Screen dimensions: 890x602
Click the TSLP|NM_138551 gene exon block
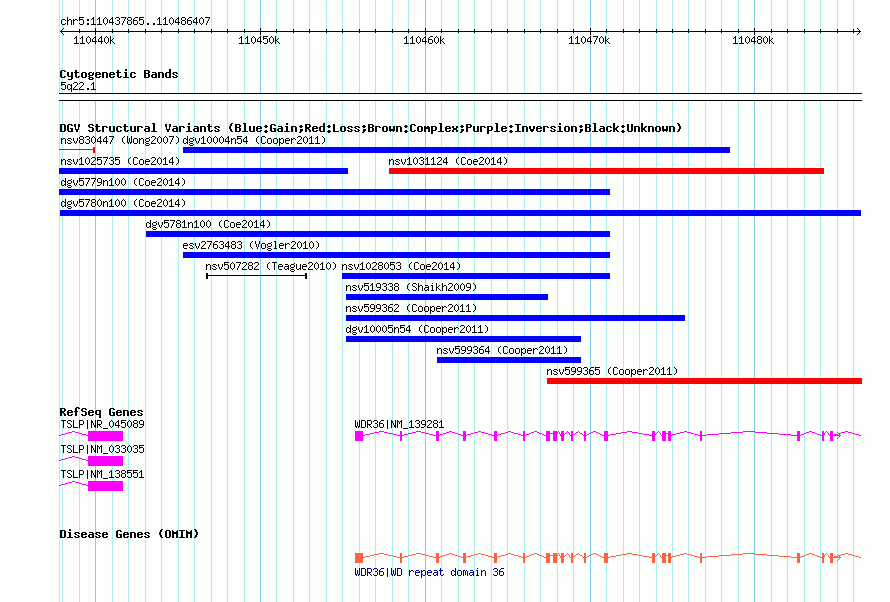[106, 486]
